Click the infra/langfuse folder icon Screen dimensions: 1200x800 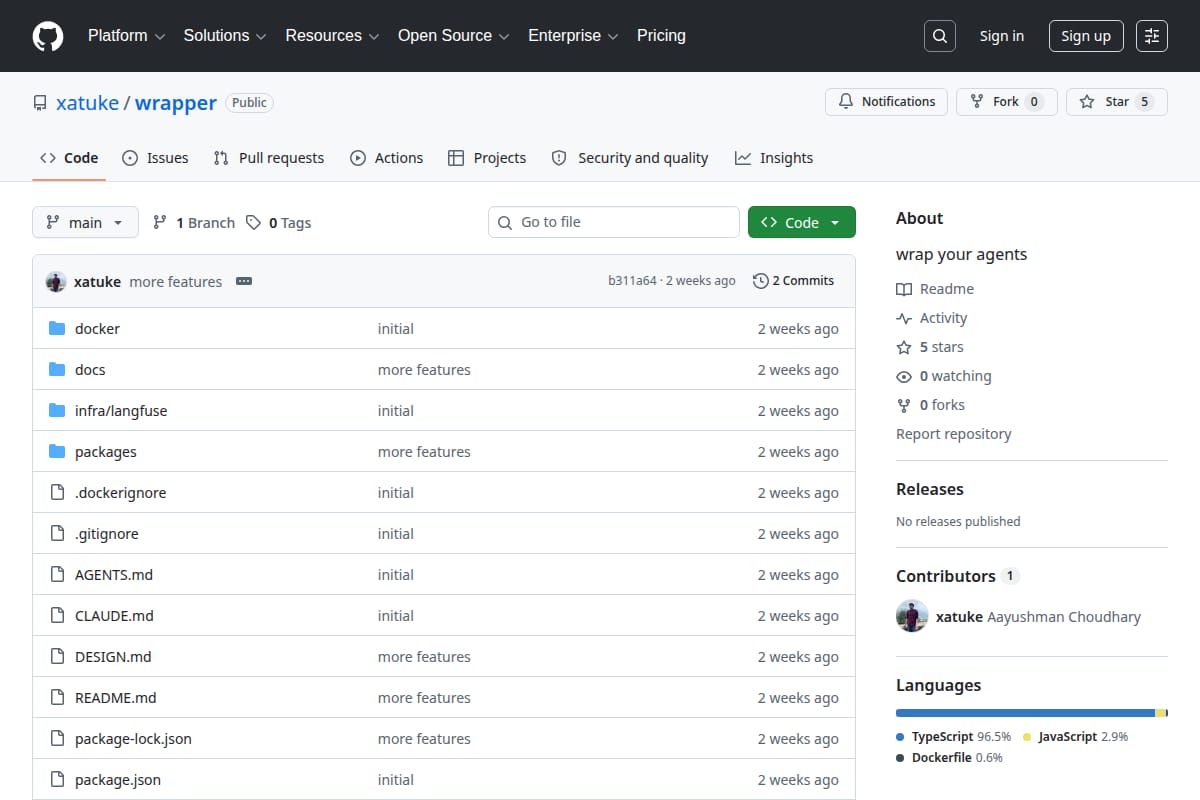[57, 411]
